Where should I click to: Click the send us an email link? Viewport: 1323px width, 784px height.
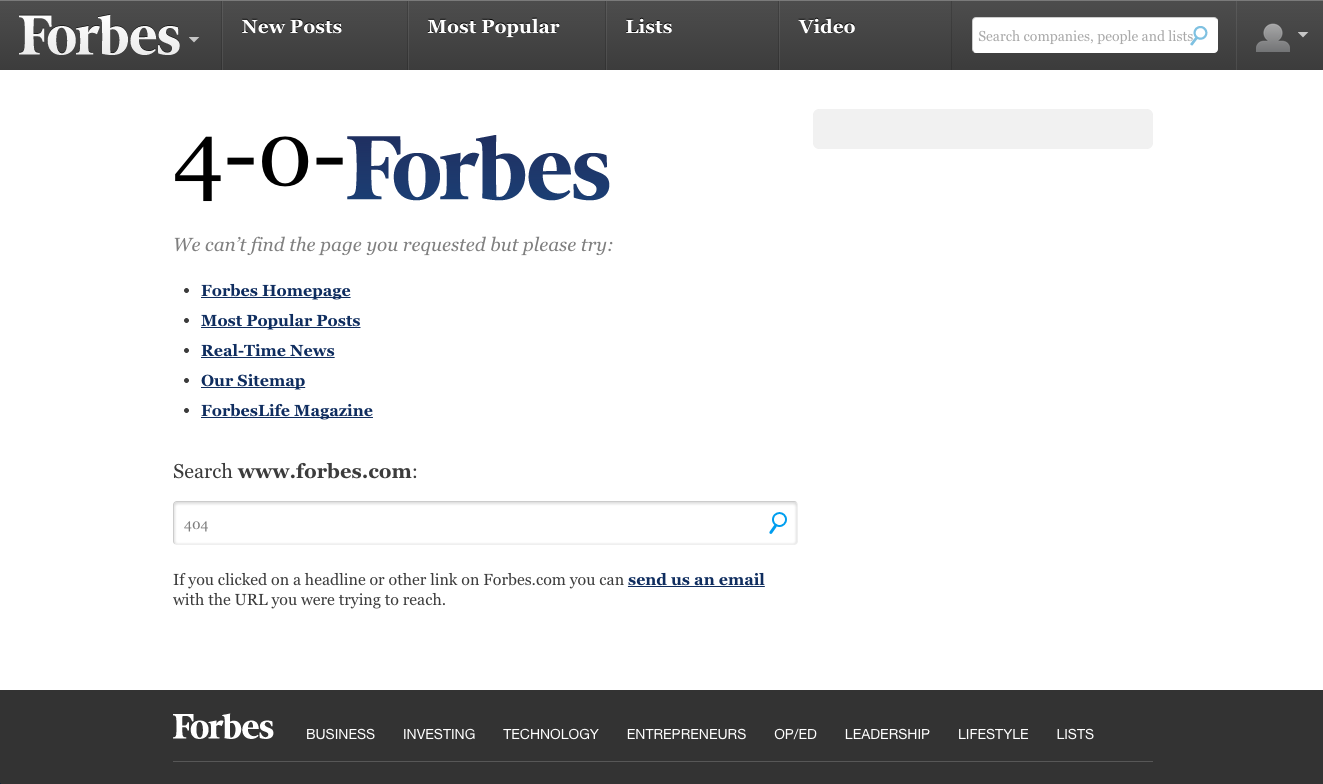(696, 580)
